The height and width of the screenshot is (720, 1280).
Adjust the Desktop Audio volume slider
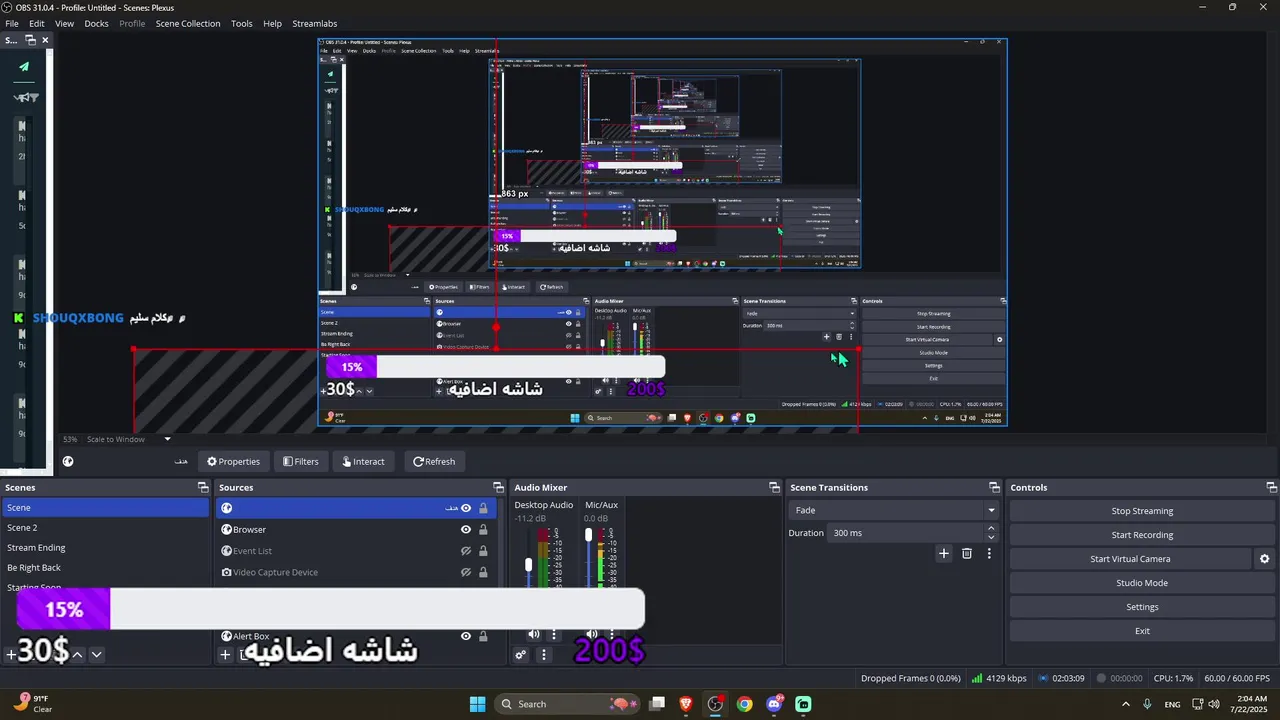point(528,565)
